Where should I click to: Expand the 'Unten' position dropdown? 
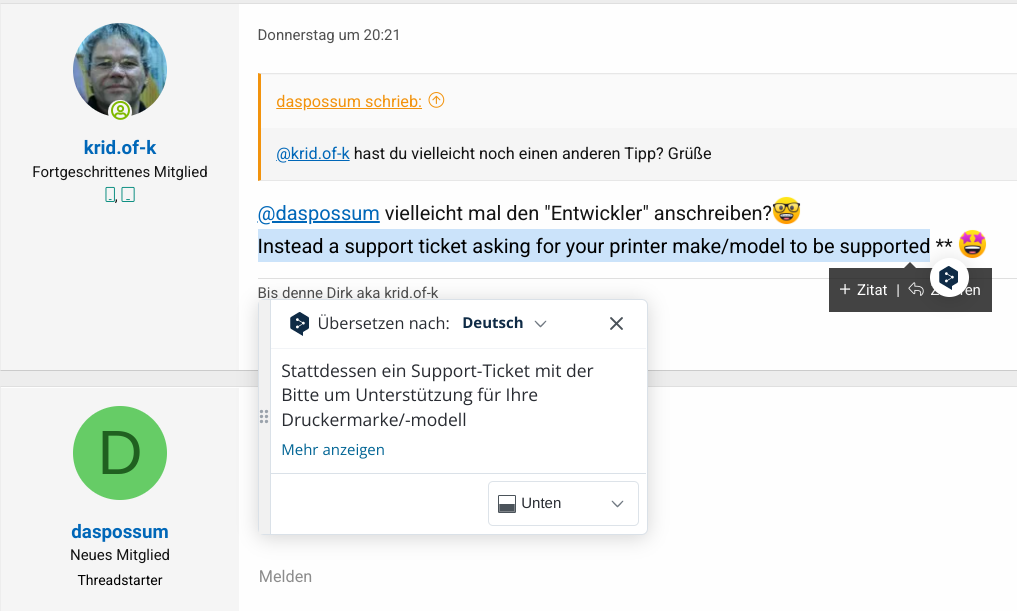click(563, 503)
